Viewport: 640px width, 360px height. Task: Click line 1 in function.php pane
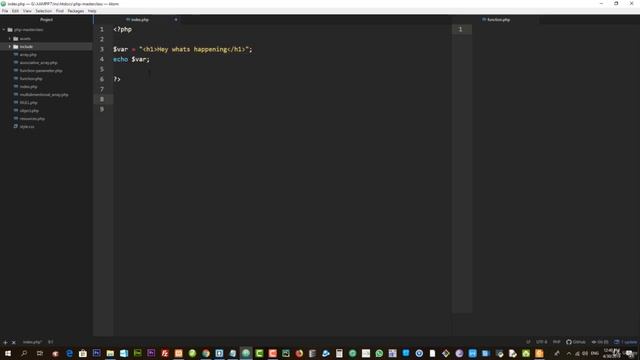coord(460,29)
